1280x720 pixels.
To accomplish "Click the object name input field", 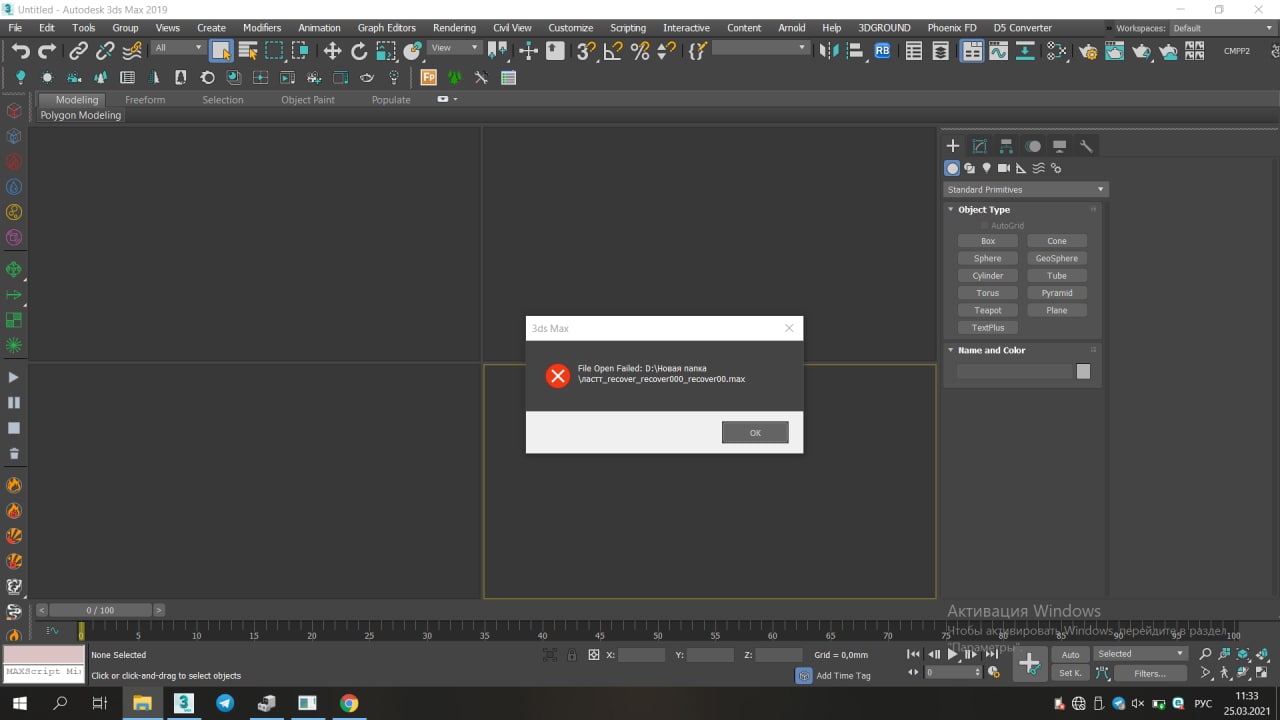I will 1014,371.
